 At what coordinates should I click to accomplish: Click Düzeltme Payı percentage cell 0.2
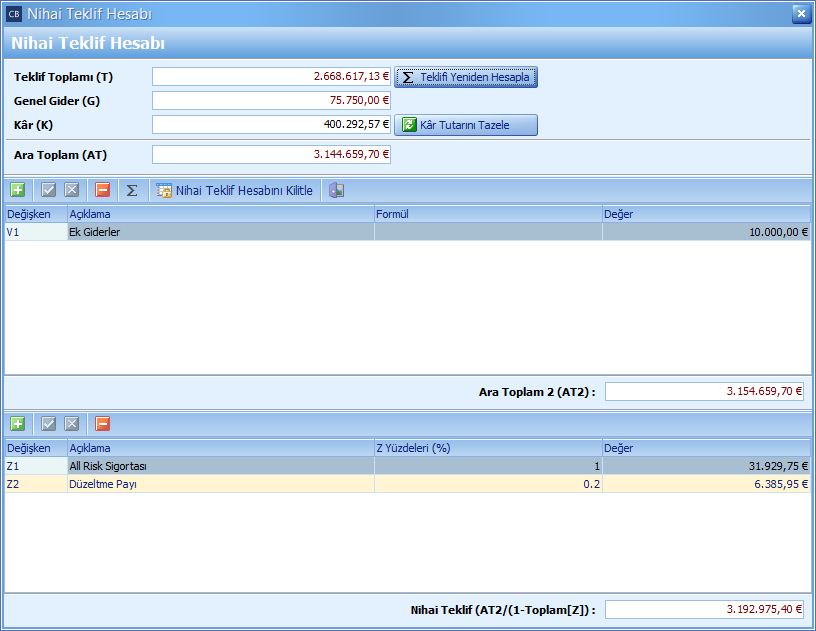488,484
